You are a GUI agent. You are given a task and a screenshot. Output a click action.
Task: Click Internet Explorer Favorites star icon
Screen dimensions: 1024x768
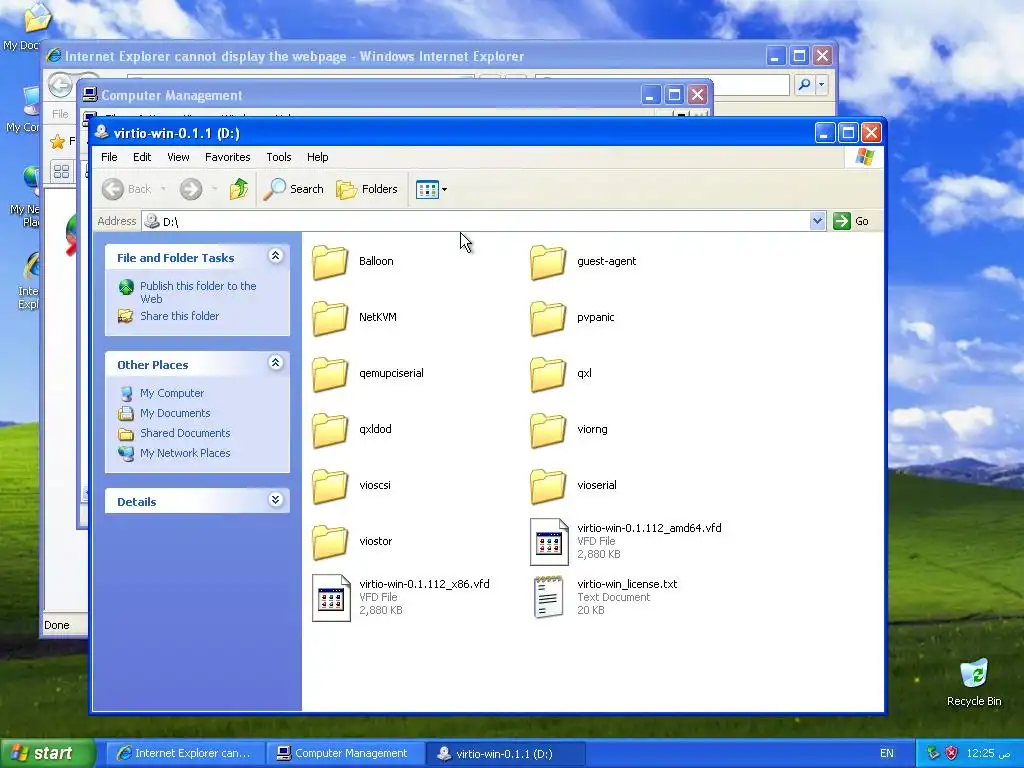[x=57, y=142]
